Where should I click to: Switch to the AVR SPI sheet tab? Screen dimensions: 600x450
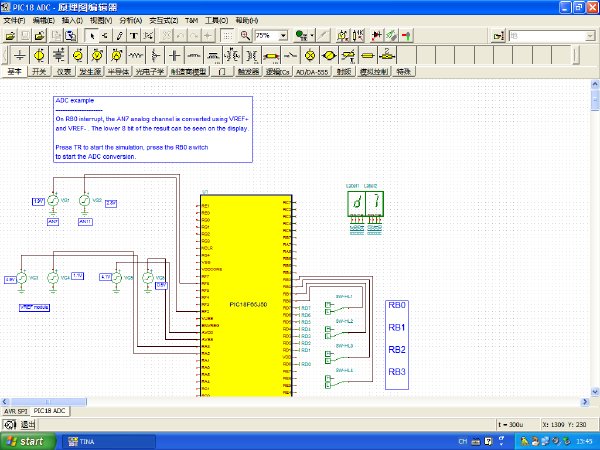point(15,411)
